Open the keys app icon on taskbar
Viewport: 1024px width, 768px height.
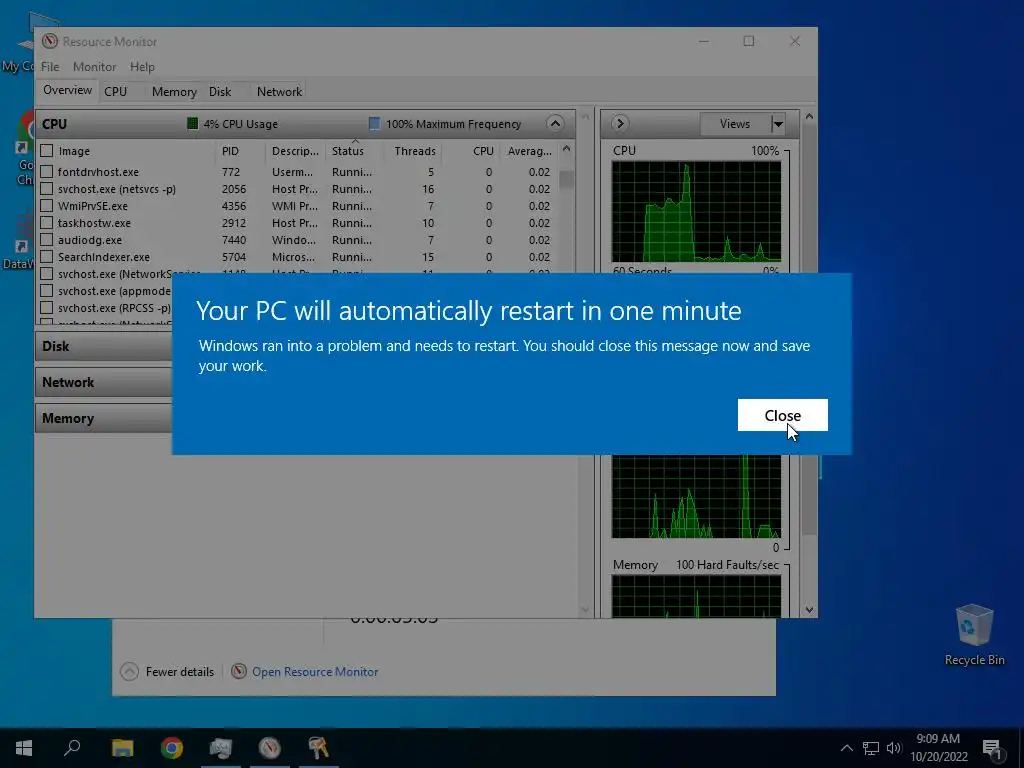[319, 748]
